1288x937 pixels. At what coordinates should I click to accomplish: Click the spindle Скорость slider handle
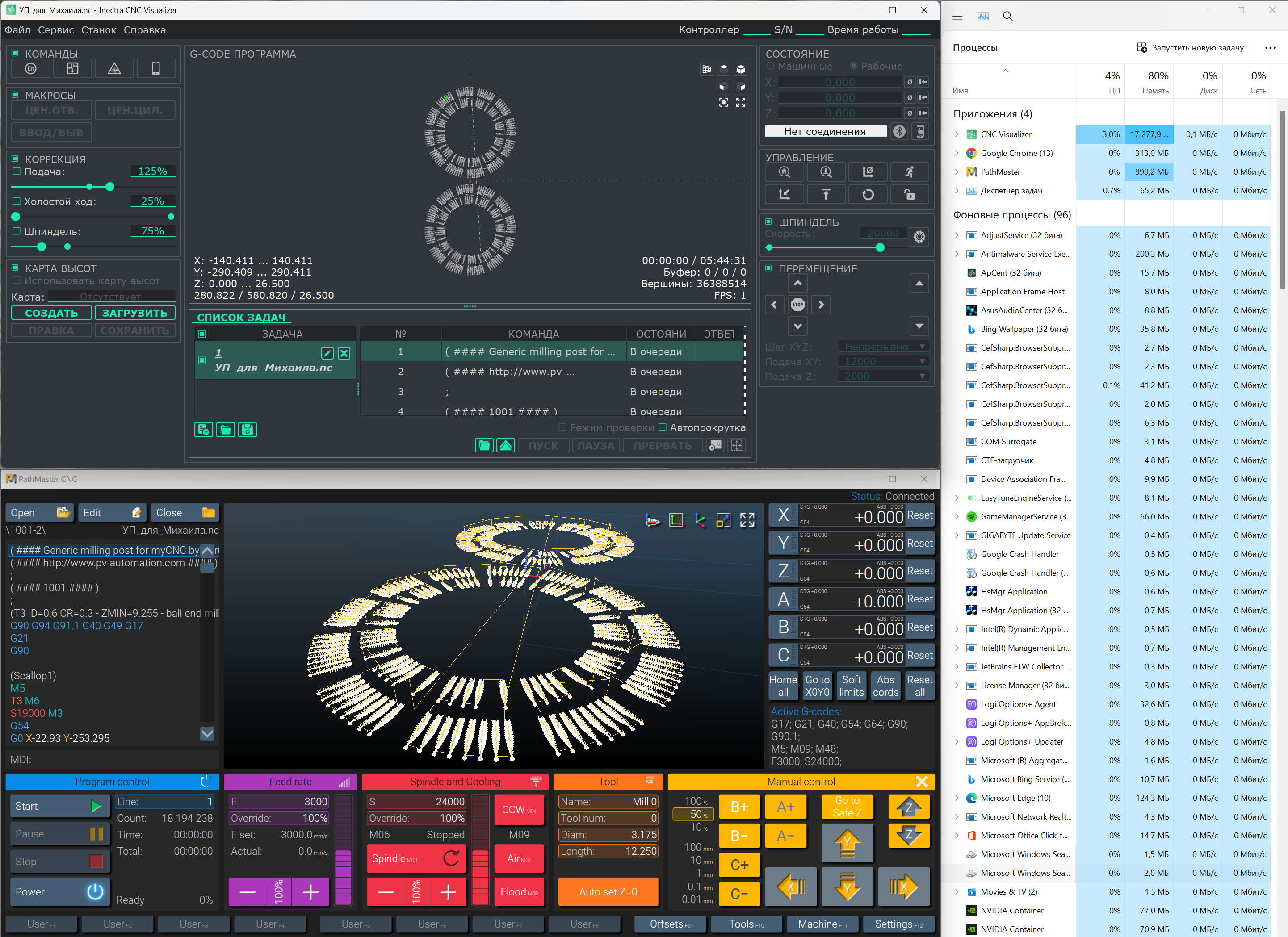coord(880,247)
